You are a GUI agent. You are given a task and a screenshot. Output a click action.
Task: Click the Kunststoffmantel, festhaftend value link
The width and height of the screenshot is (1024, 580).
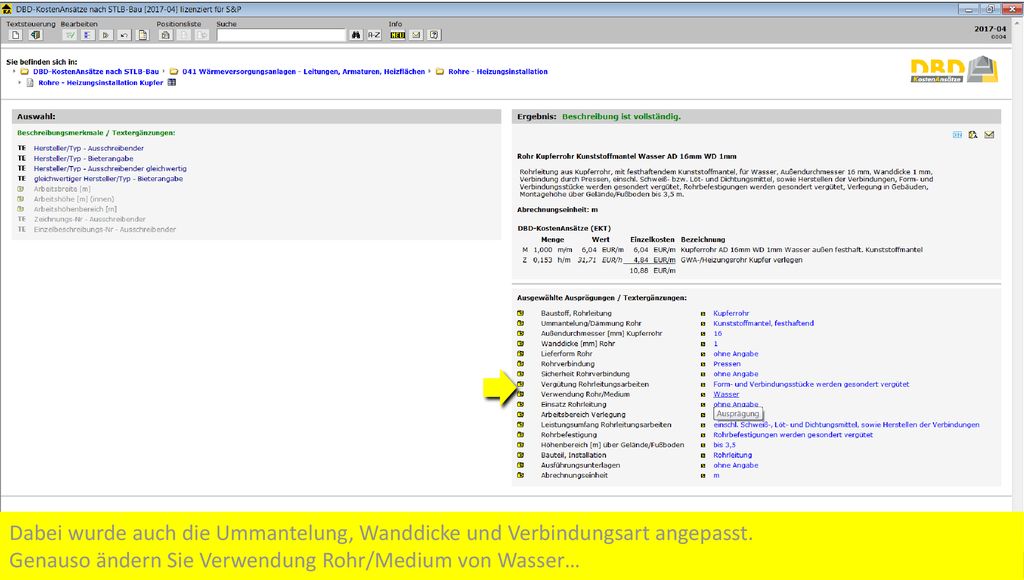pyautogui.click(x=763, y=323)
